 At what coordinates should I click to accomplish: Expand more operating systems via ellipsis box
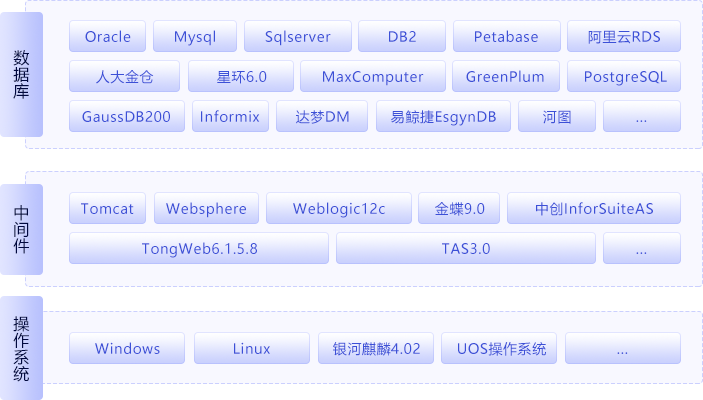click(622, 349)
